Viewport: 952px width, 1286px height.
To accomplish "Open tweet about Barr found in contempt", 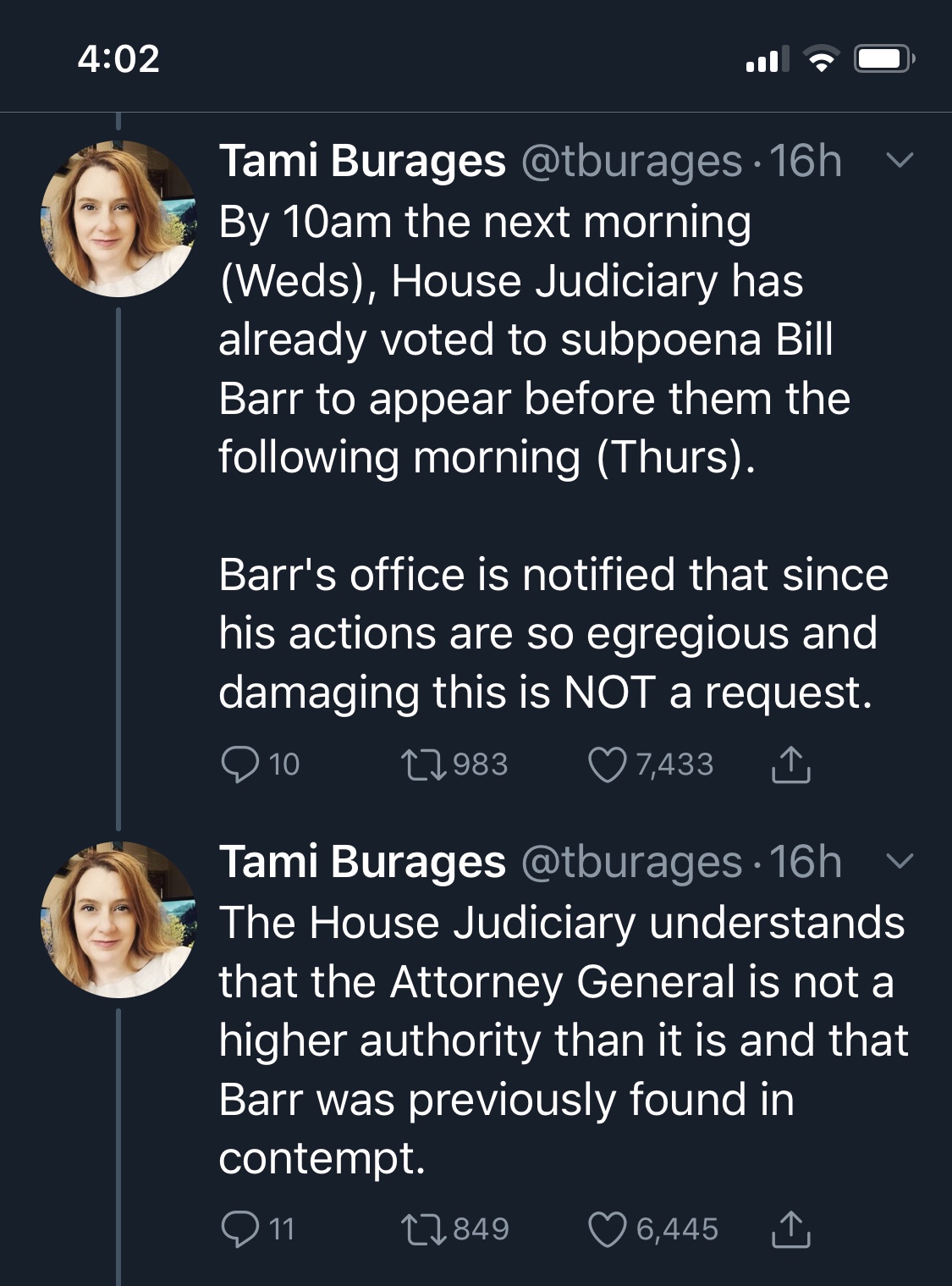I will click(x=559, y=1041).
